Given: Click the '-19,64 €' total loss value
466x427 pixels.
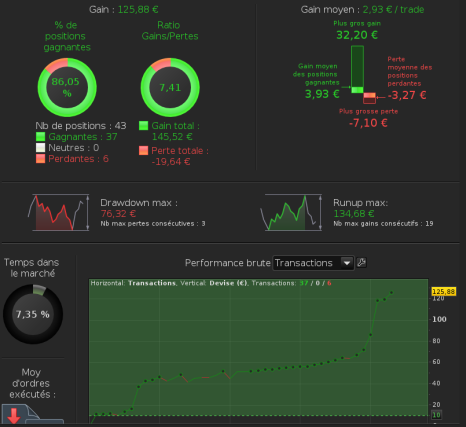Looking at the screenshot, I should click(171, 162).
